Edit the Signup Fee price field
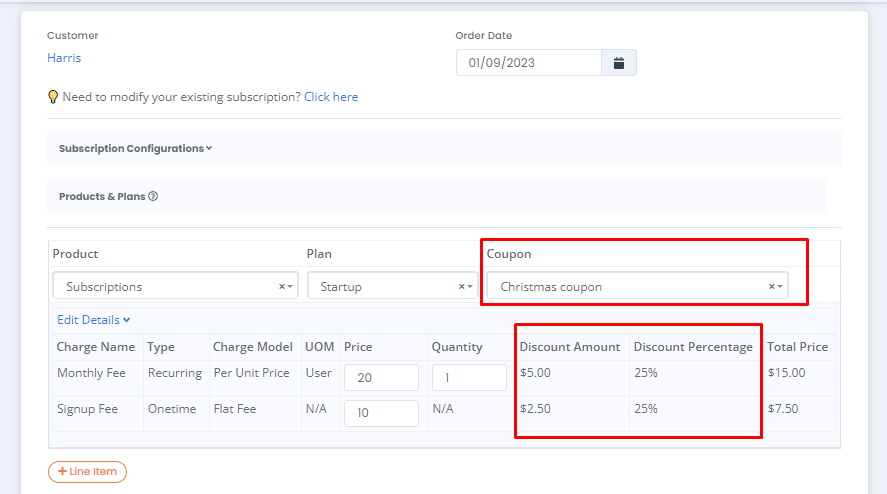Viewport: 887px width, 494px height. tap(381, 413)
